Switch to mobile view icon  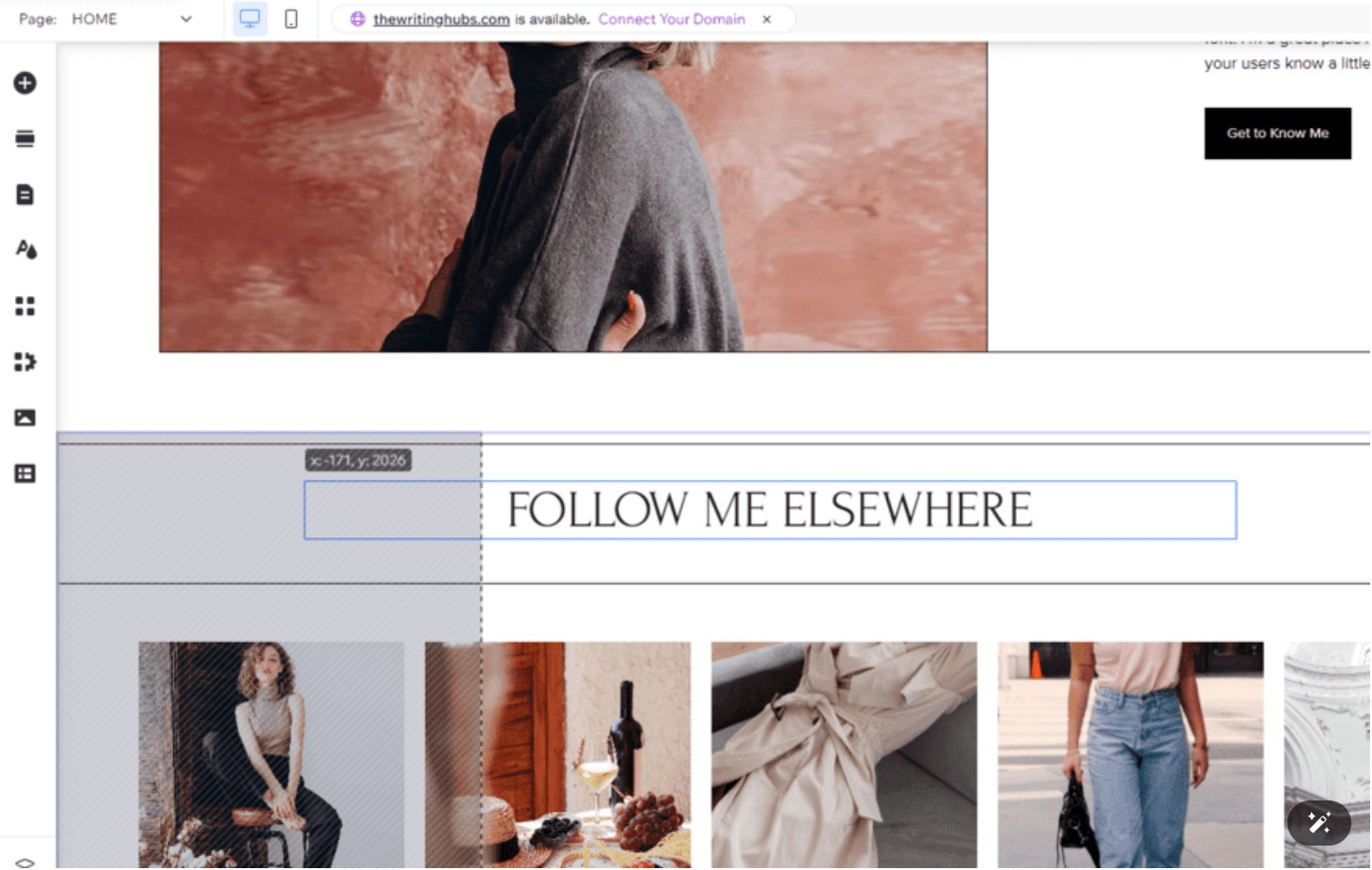tap(291, 19)
